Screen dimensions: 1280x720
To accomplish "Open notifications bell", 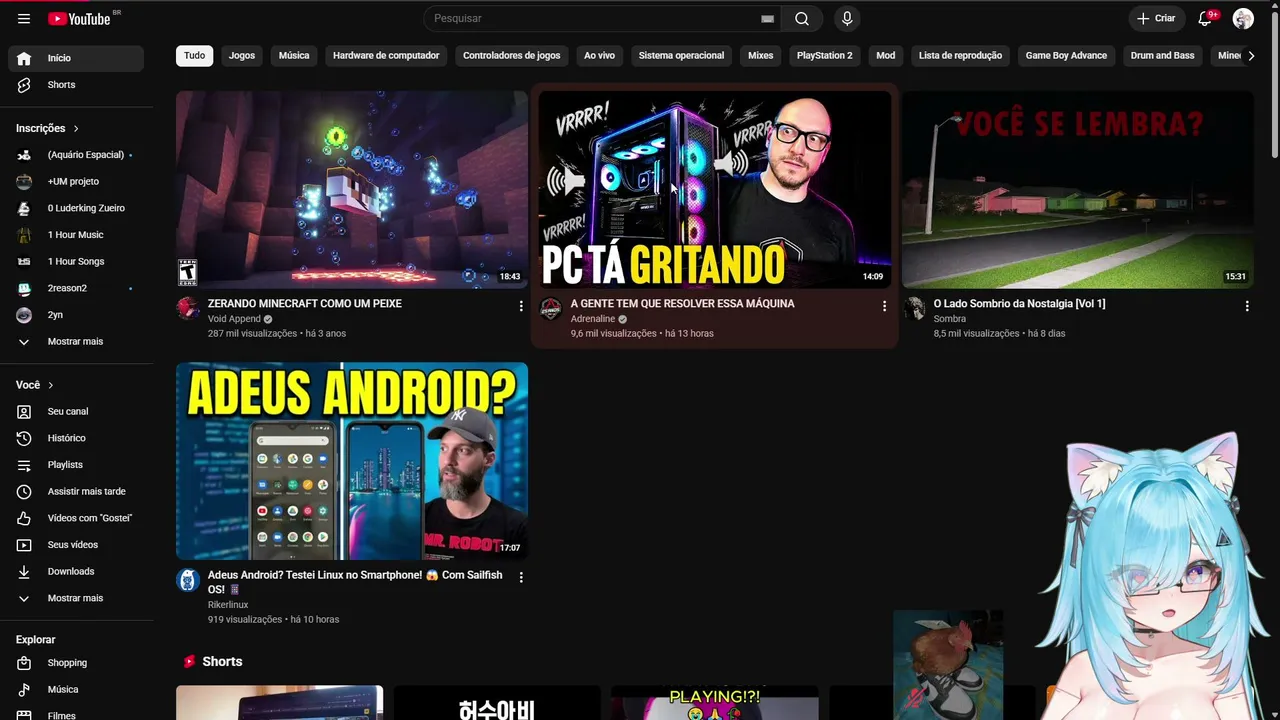I will (x=1205, y=19).
